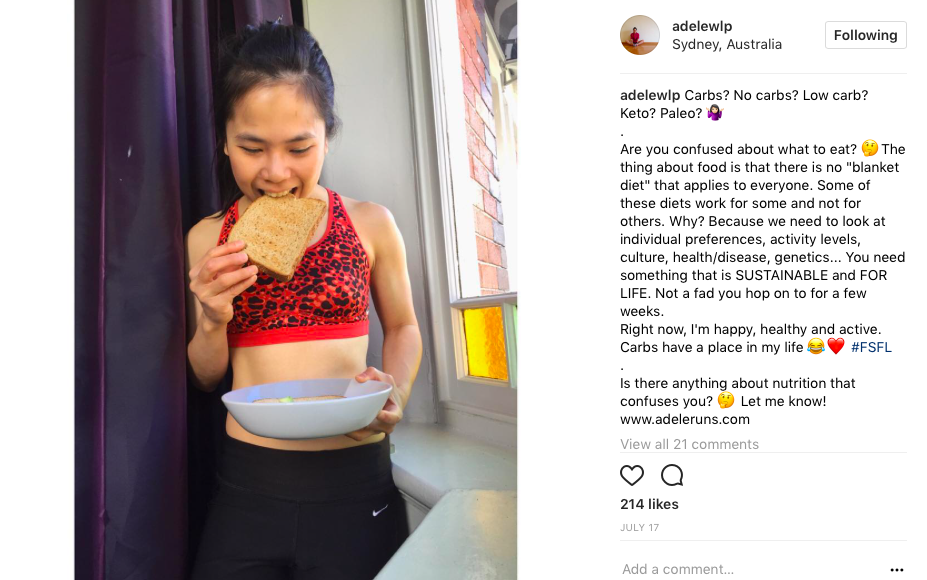Image resolution: width=927 pixels, height=580 pixels.
Task: Click the shrugging woman emoji after 'Paleo?'
Action: point(715,112)
